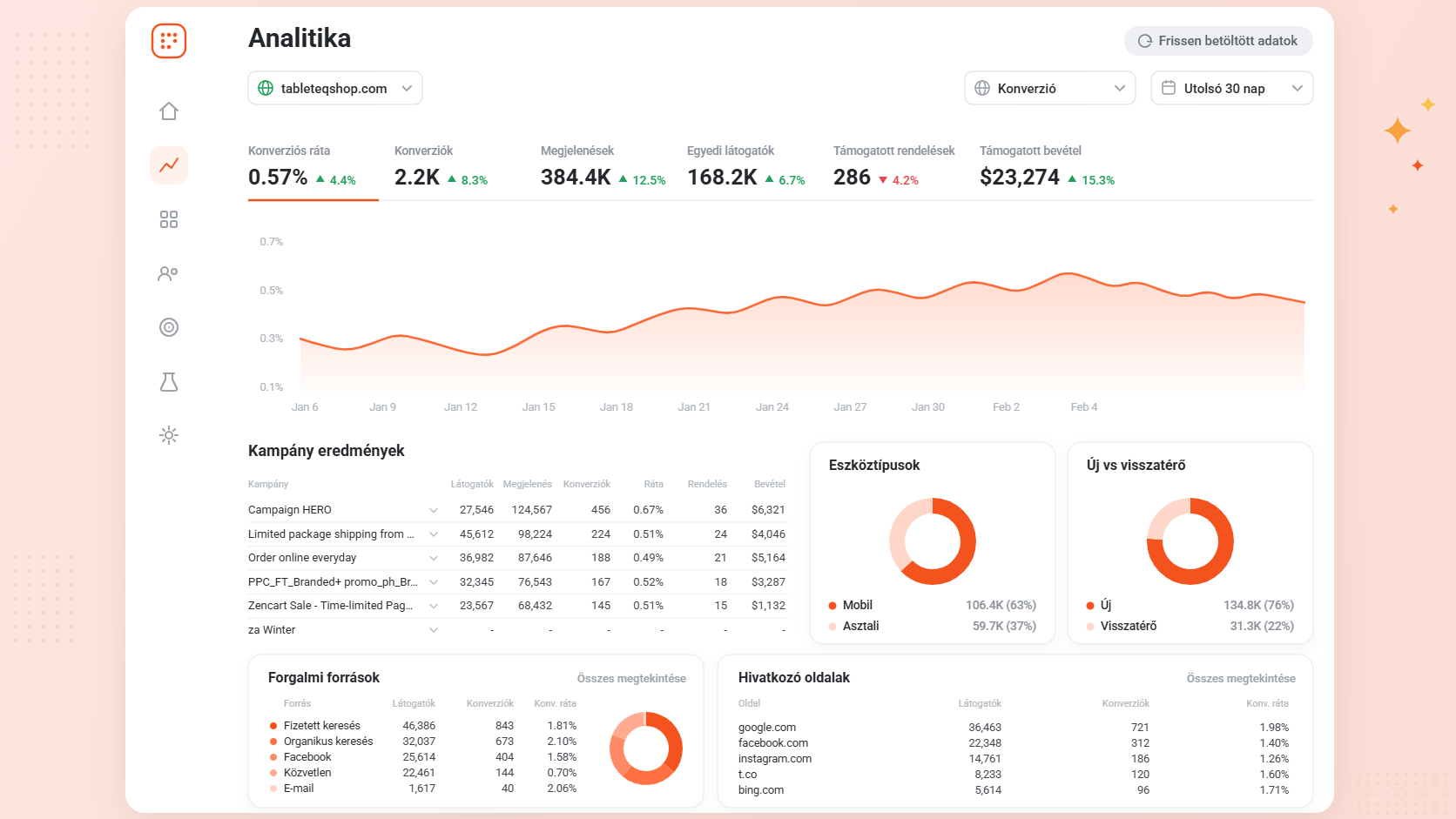
Task: Click the bing.com referrer row
Action: [1014, 790]
